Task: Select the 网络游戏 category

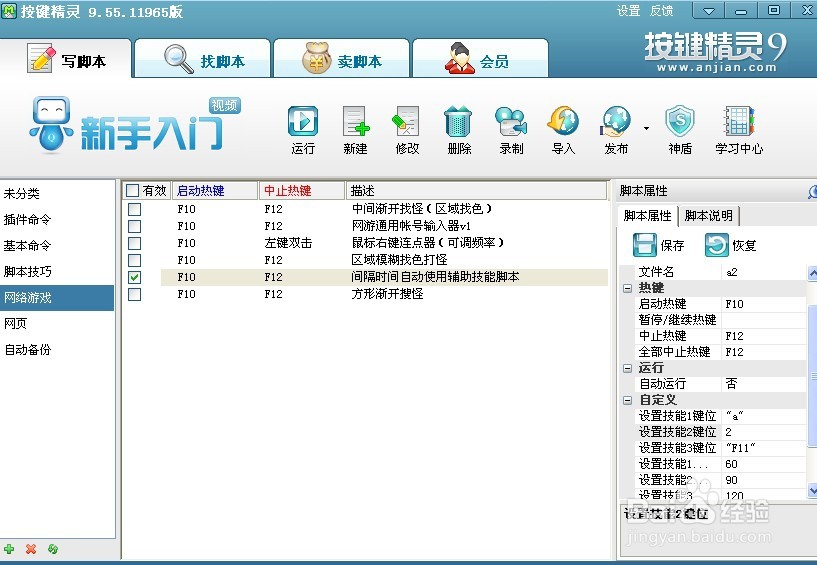Action: (57, 298)
